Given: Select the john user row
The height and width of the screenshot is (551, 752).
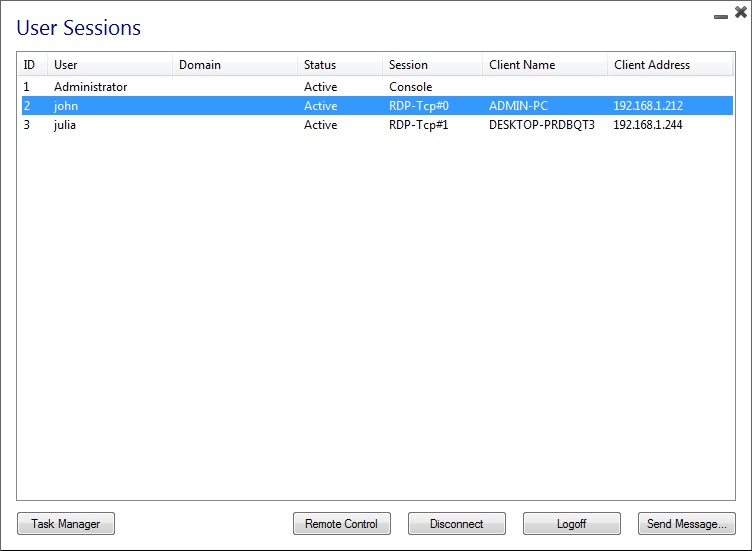Looking at the screenshot, I should click(x=377, y=106).
